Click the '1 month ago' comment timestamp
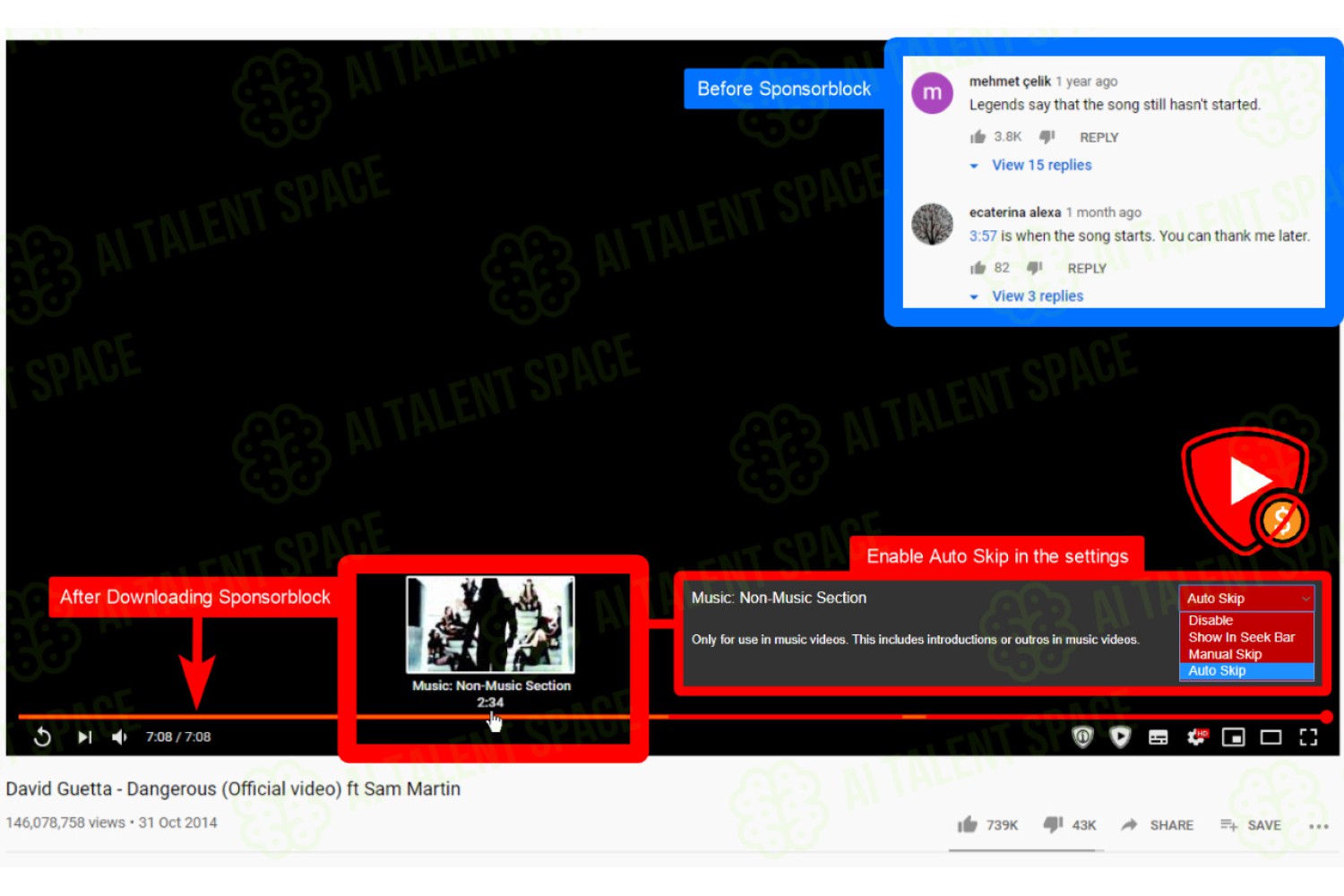Screen dimensions: 1344x896 [1104, 212]
